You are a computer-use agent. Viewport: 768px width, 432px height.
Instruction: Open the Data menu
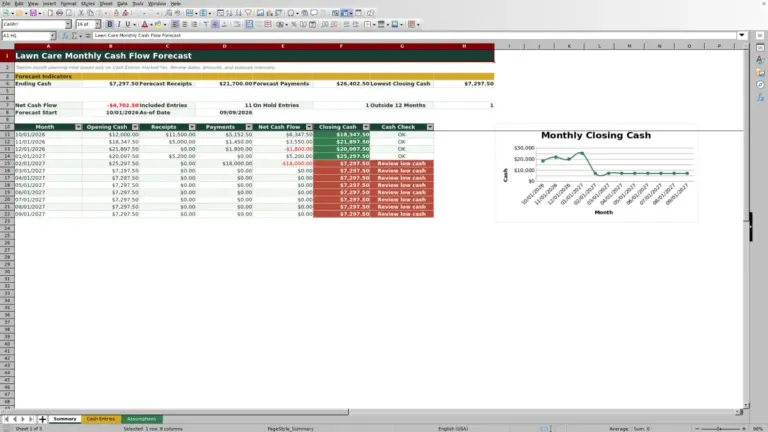pyautogui.click(x=122, y=3)
